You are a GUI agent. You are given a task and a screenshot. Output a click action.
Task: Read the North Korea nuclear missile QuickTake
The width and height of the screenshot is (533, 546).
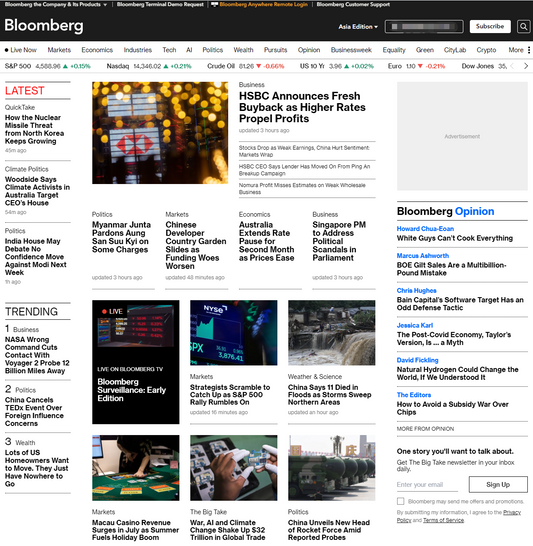[34, 130]
